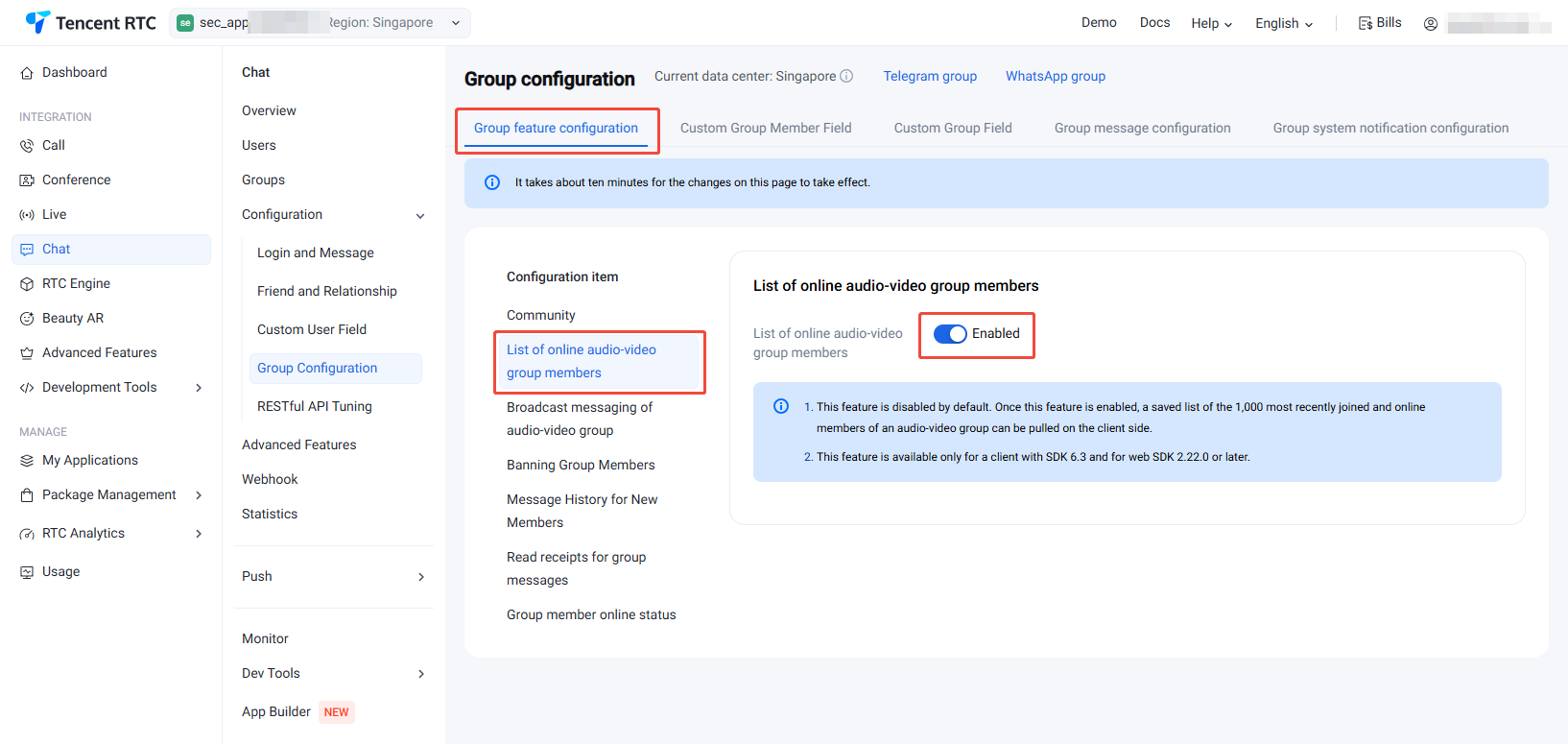
Task: Expand the Push menu section
Action: (x=420, y=577)
